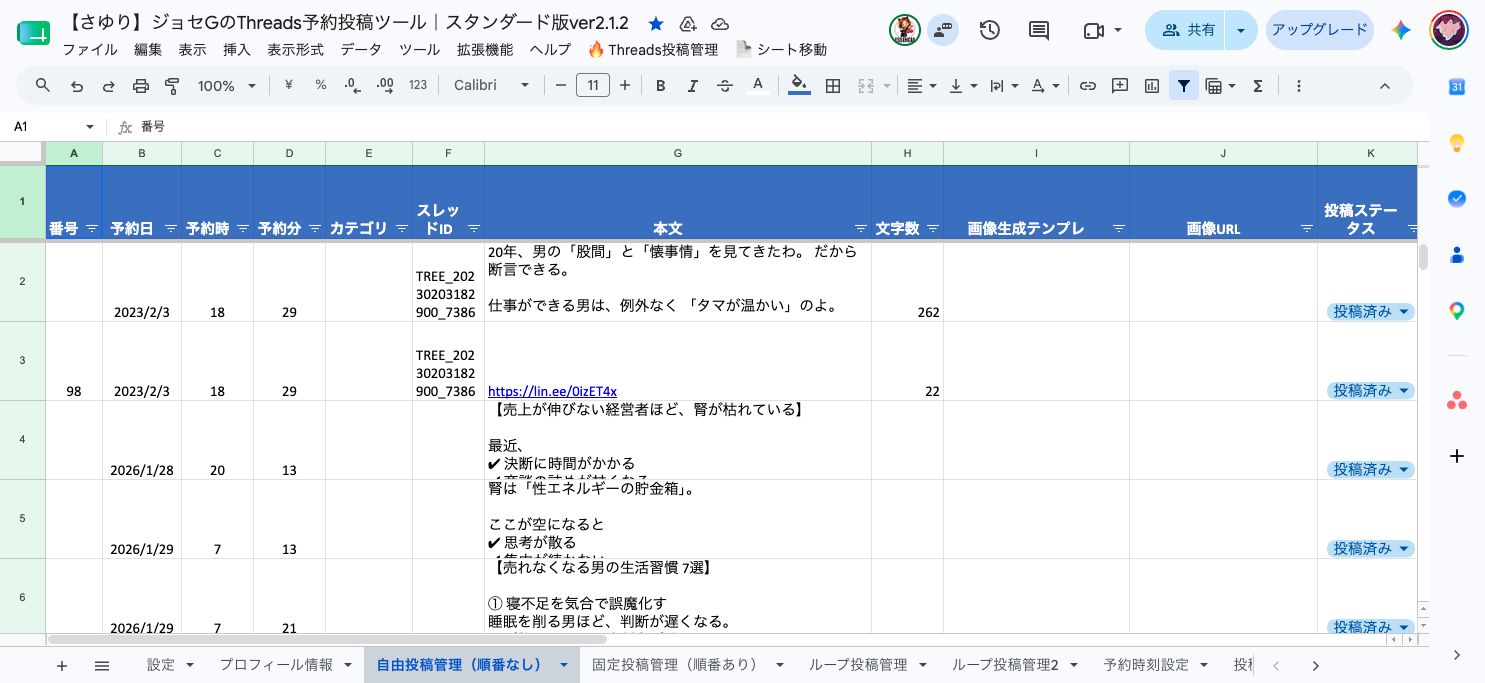Open the ファイル menu

tap(89, 49)
